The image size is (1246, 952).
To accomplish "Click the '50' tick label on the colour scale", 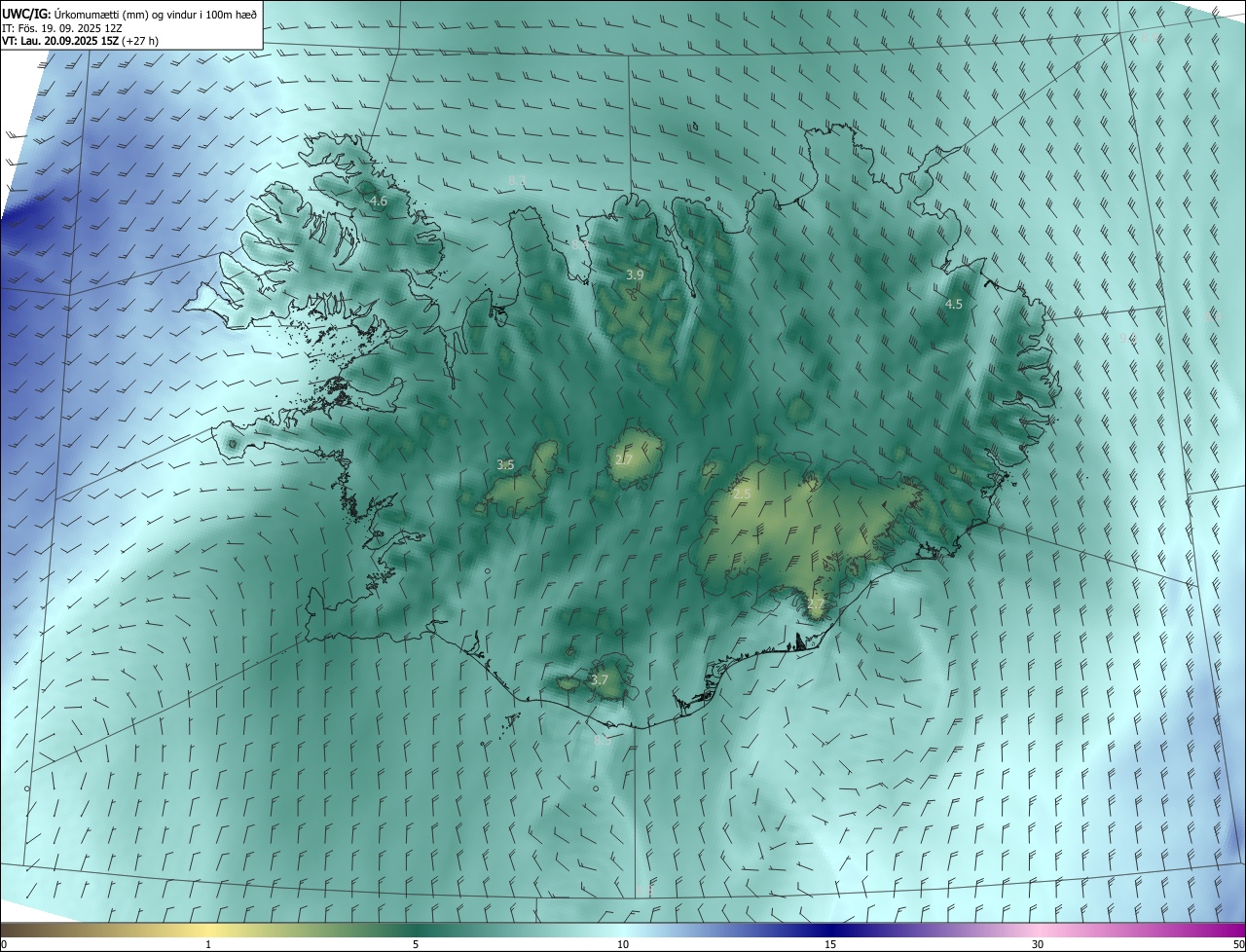I will click(x=1238, y=944).
